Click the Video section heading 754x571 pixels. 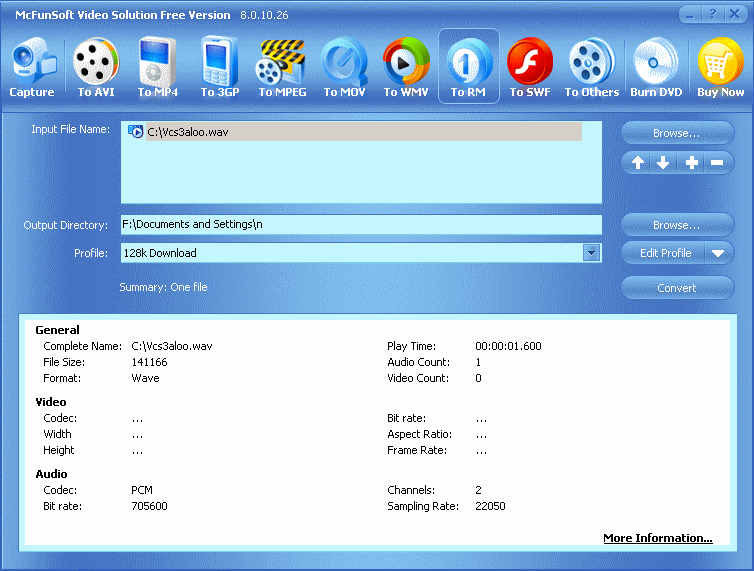click(51, 402)
